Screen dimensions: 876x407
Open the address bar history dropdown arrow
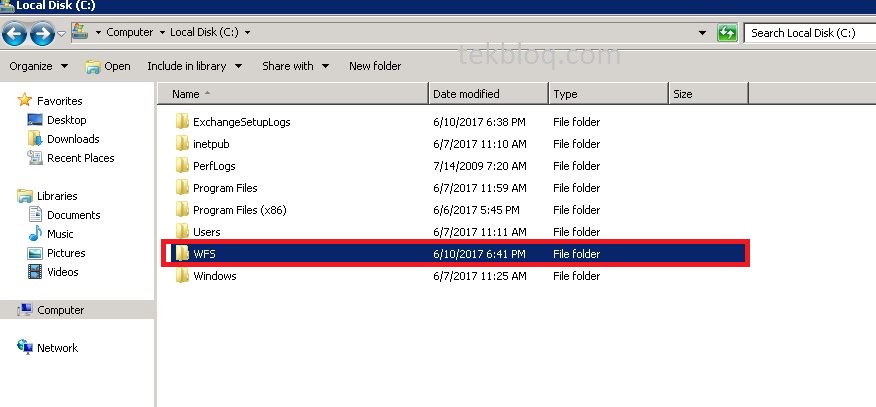pos(702,33)
